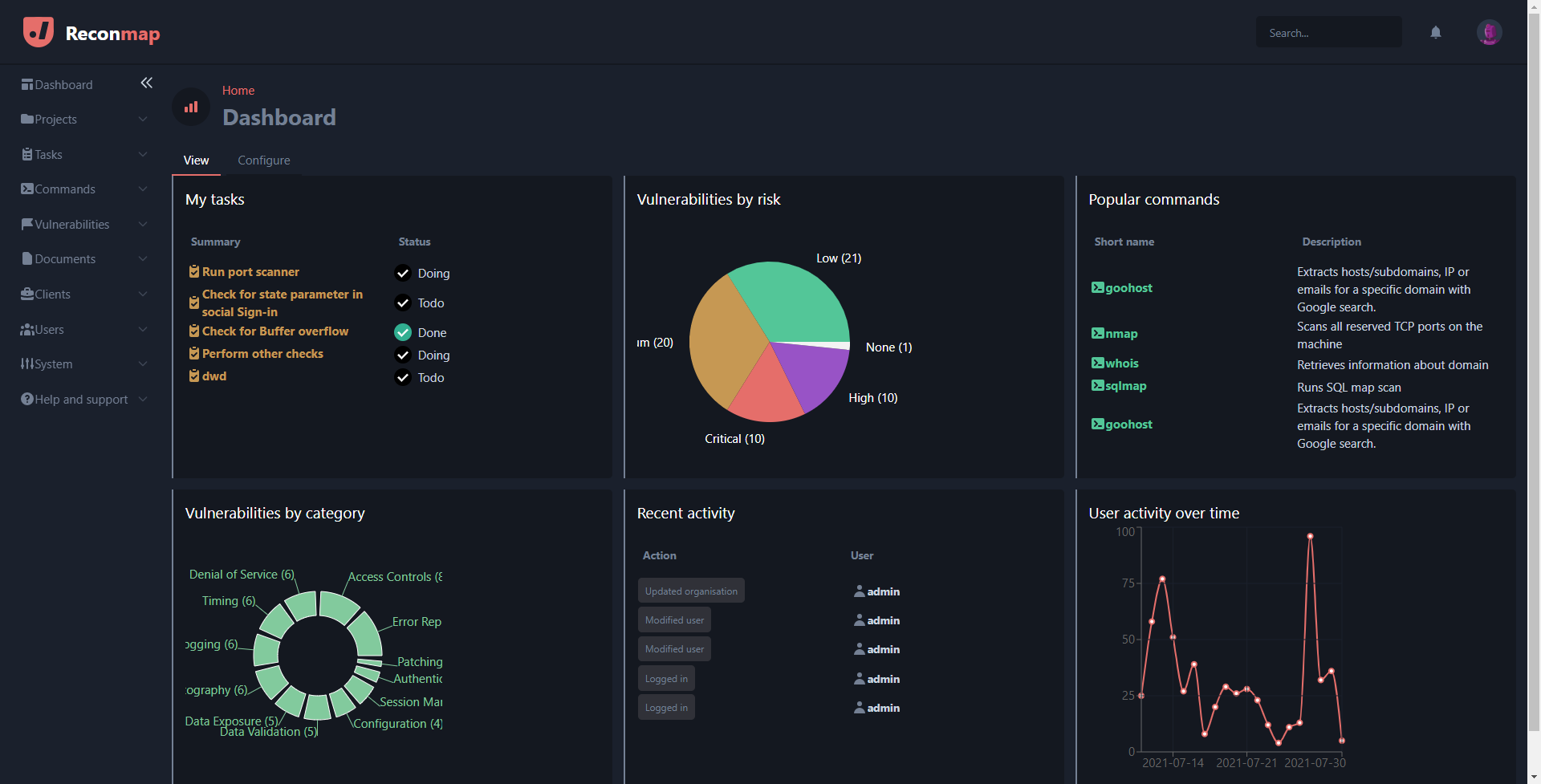
Task: Open the user avatar menu
Action: click(1489, 33)
